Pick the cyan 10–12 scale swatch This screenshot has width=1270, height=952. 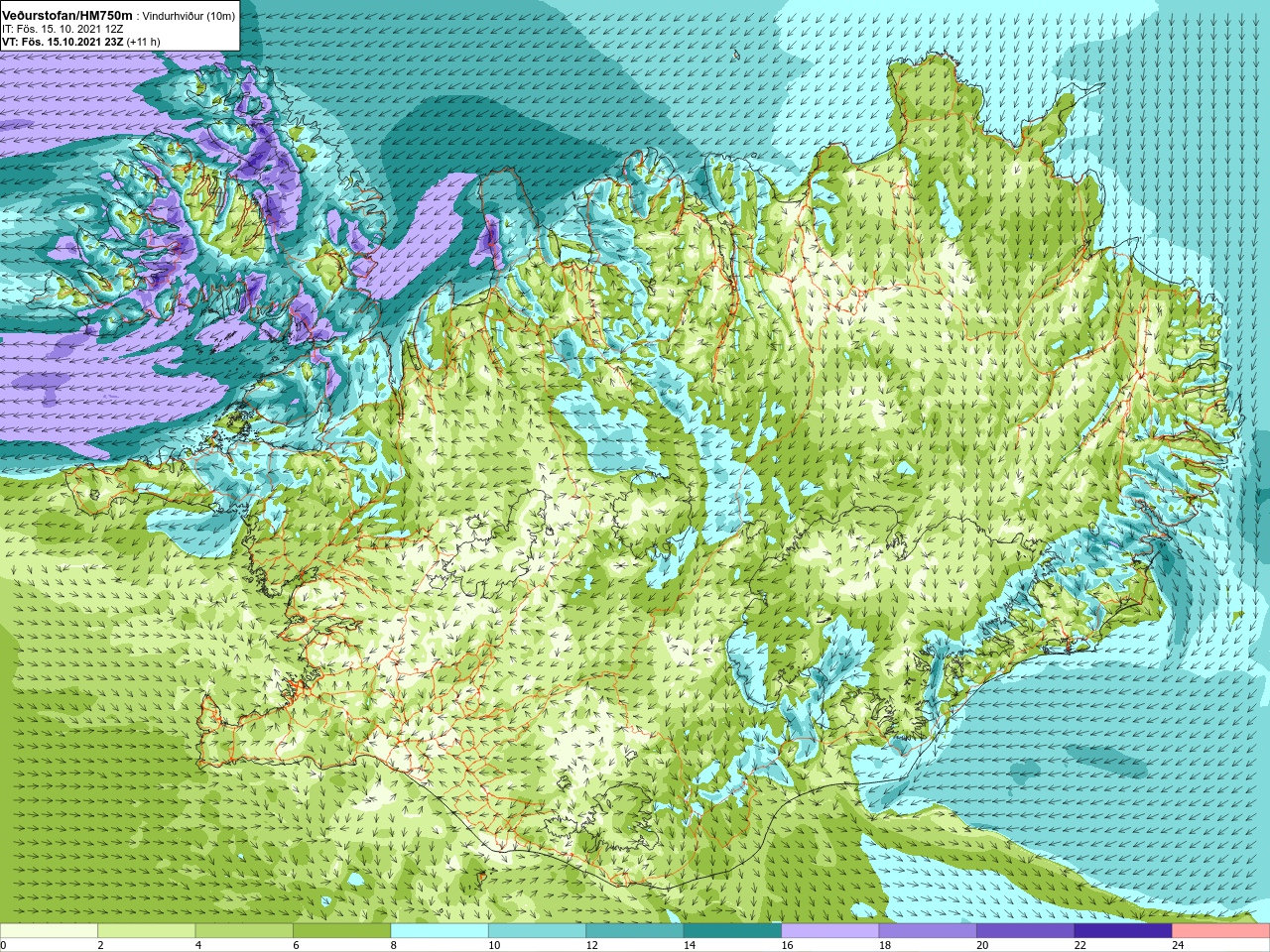(537, 931)
